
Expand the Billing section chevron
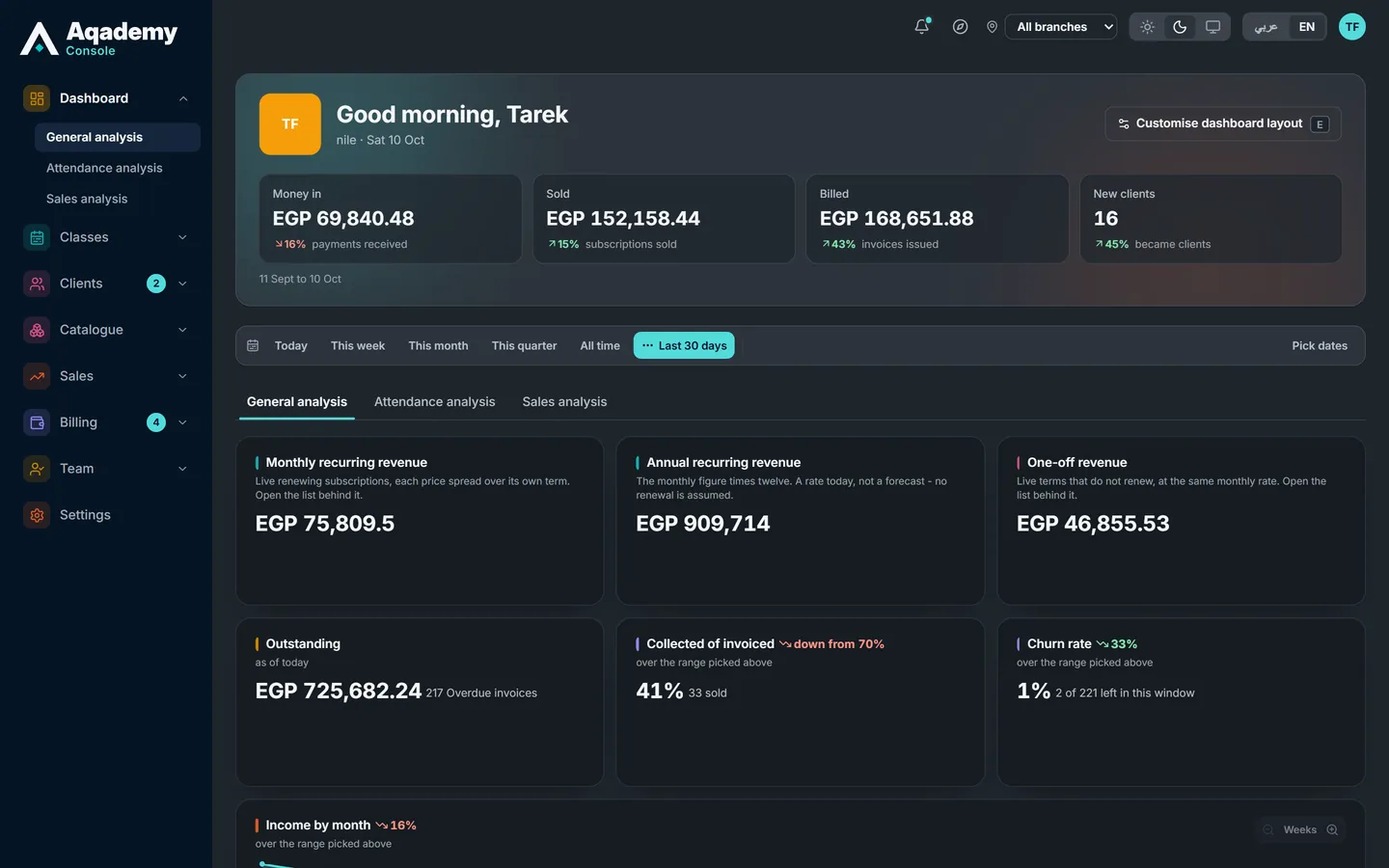(x=182, y=422)
